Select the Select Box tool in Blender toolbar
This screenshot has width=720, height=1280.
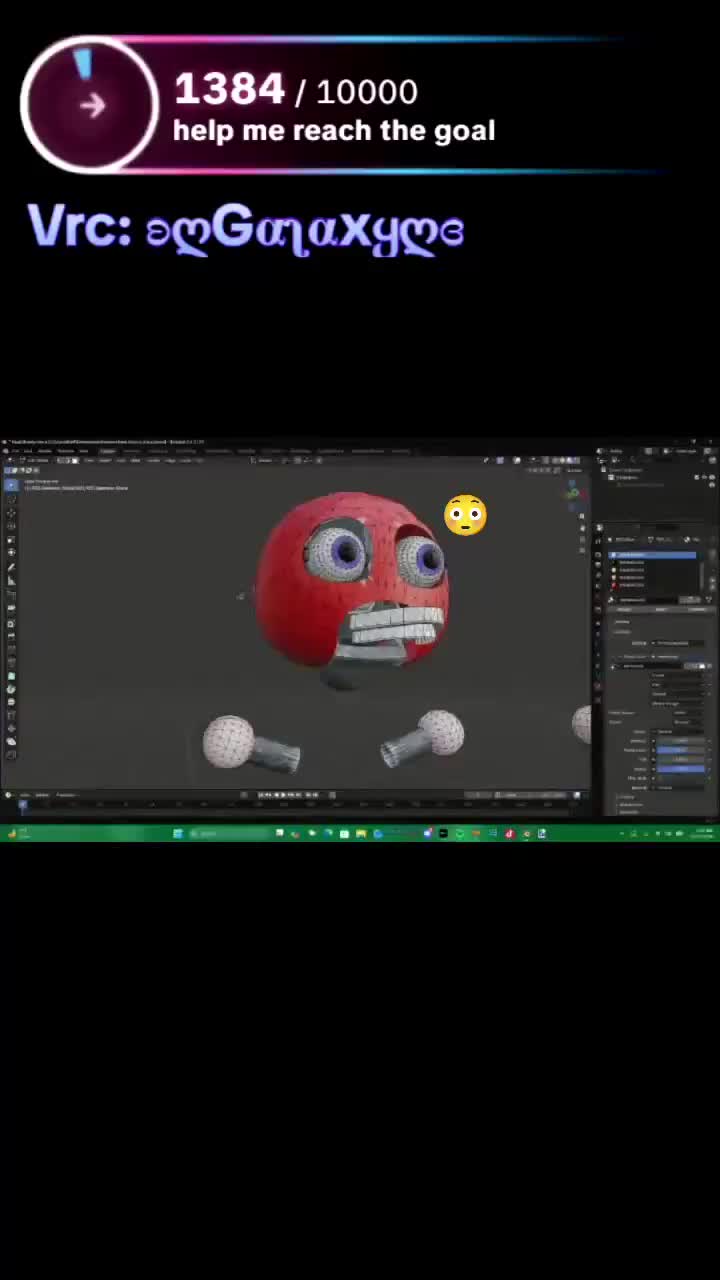click(x=11, y=486)
